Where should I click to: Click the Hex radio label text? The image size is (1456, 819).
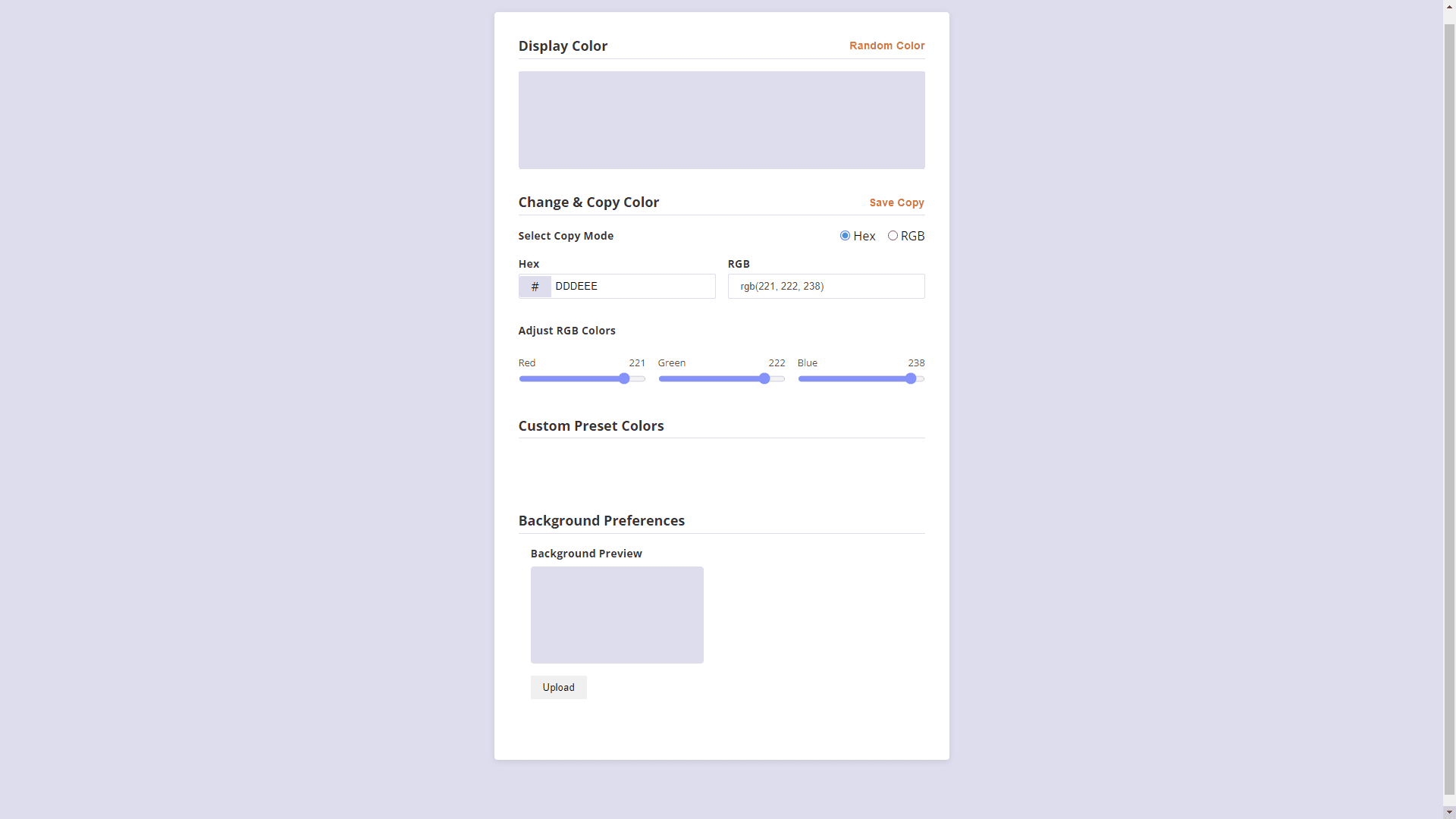tap(864, 236)
